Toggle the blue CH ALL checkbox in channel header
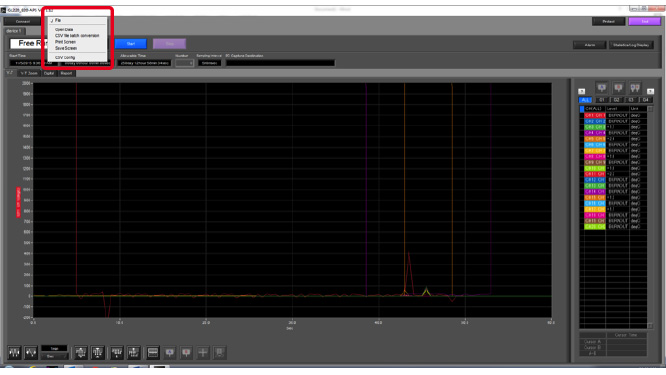The image size is (666, 375). click(x=582, y=109)
